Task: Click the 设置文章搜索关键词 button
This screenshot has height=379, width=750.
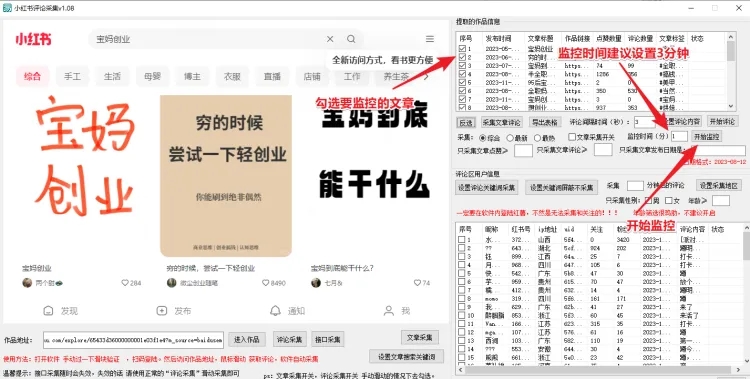Action: [407, 357]
